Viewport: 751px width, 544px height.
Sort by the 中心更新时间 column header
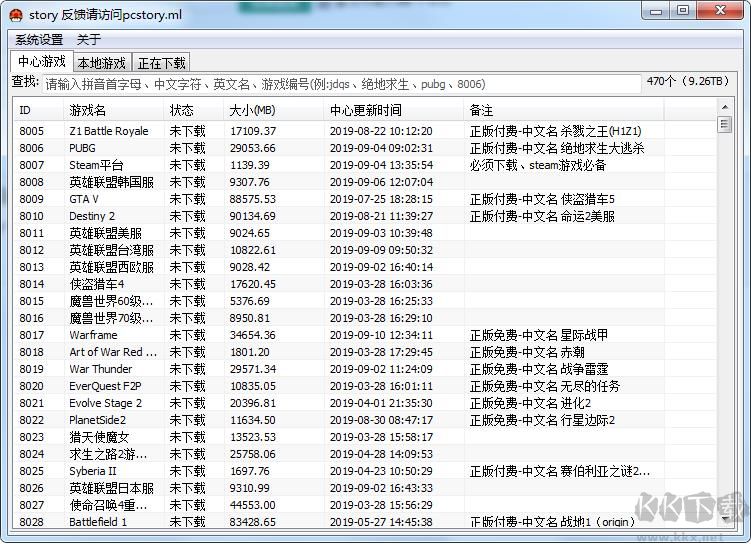(x=394, y=111)
